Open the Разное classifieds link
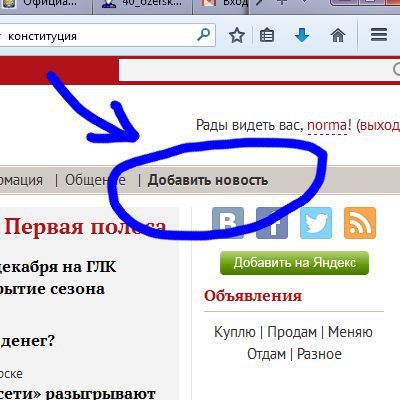The height and width of the screenshot is (400, 400). click(319, 354)
